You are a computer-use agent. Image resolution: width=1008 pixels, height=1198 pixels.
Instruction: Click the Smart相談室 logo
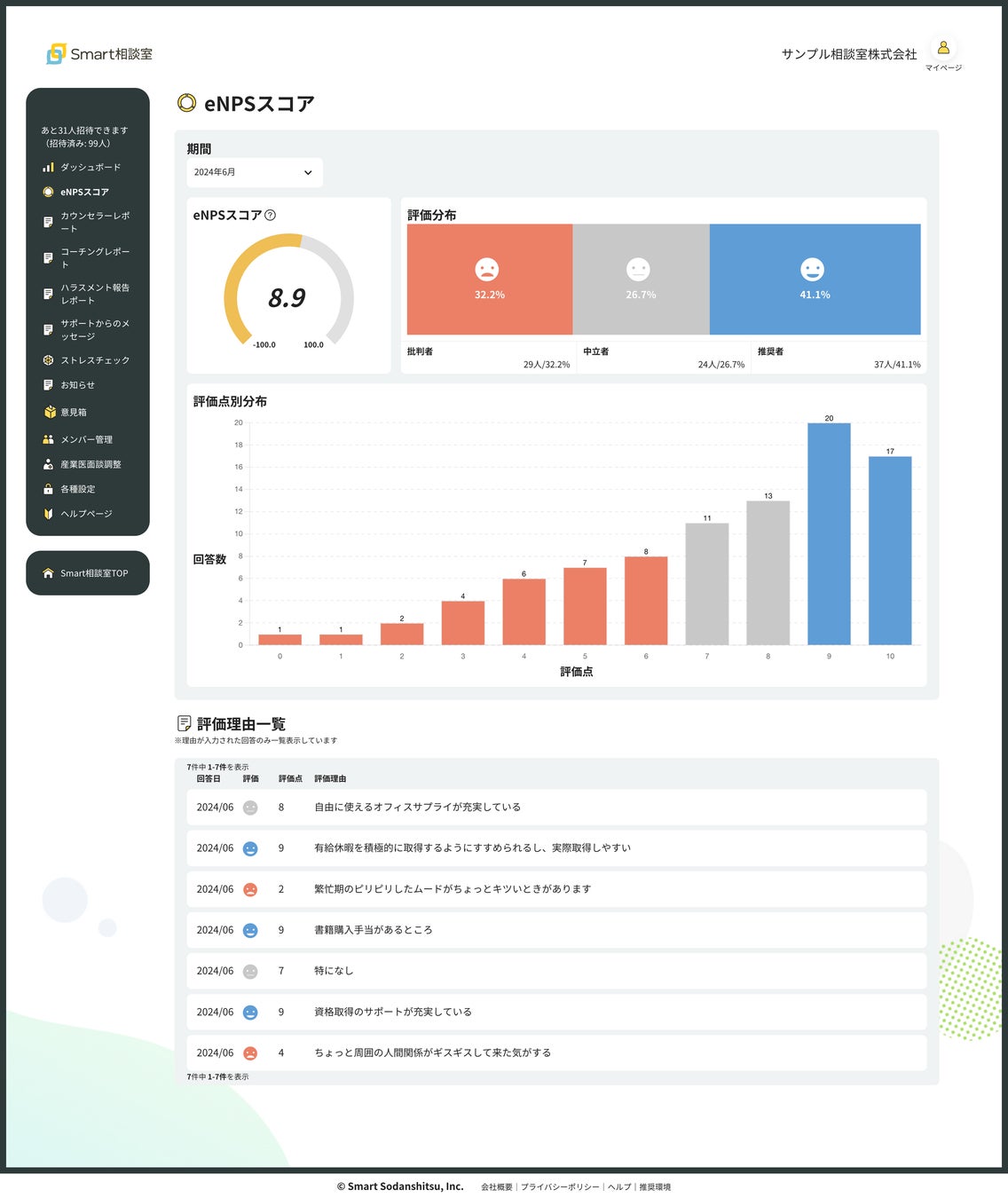pyautogui.click(x=99, y=54)
